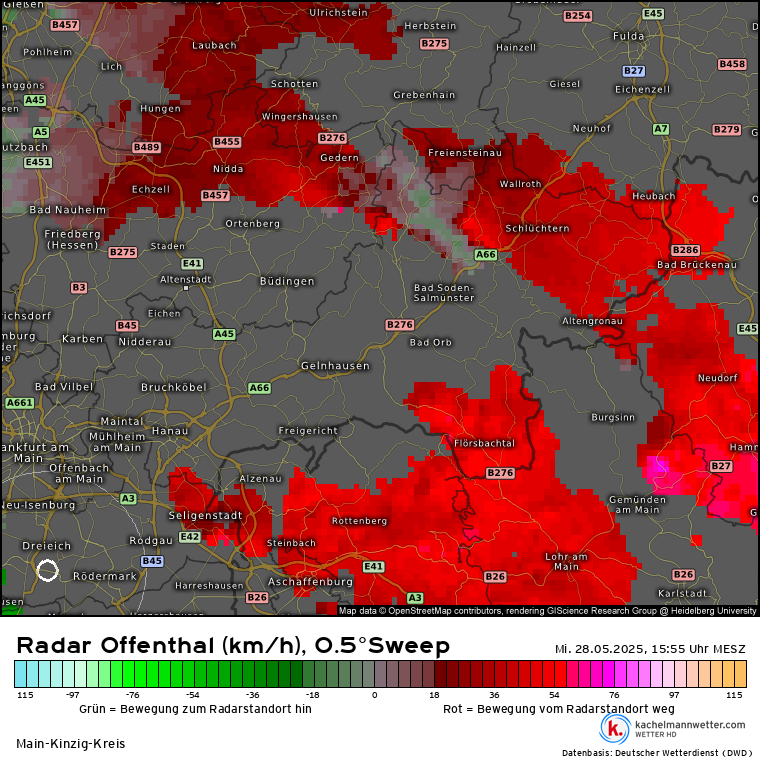Viewport: 760px width, 760px height.
Task: Click the kachelmannwetter logo icon
Action: coord(615,728)
